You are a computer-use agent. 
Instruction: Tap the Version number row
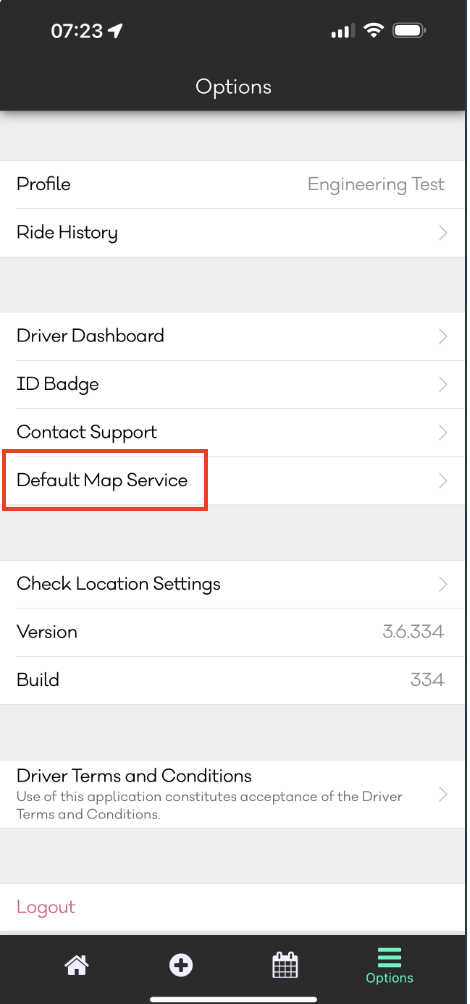click(232, 632)
